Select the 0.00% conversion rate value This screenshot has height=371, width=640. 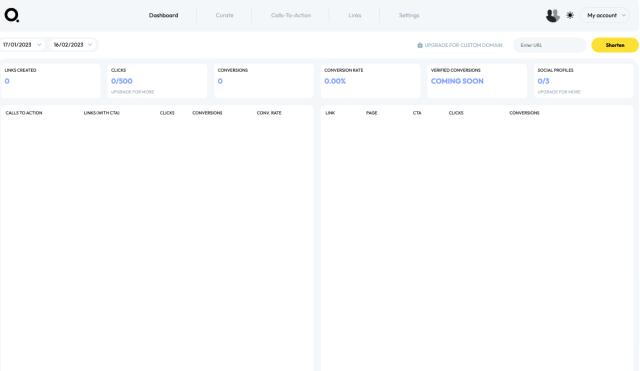click(335, 81)
